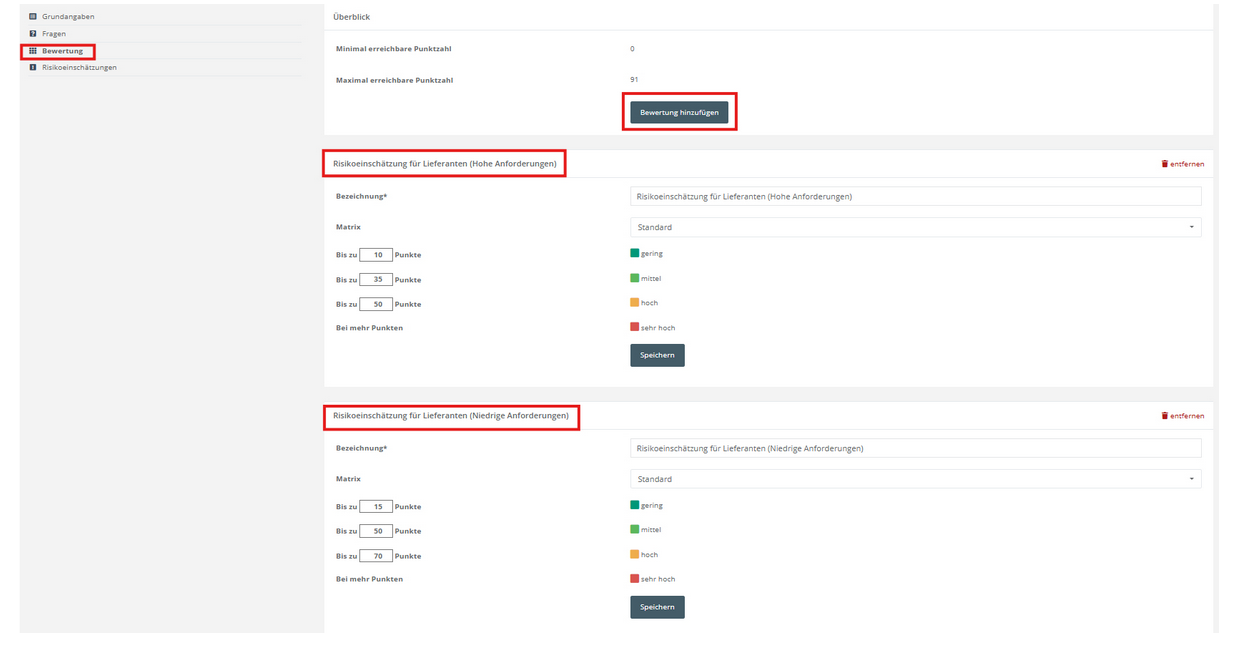Click the points field showing 35
The height and width of the screenshot is (656, 1249).
(376, 280)
